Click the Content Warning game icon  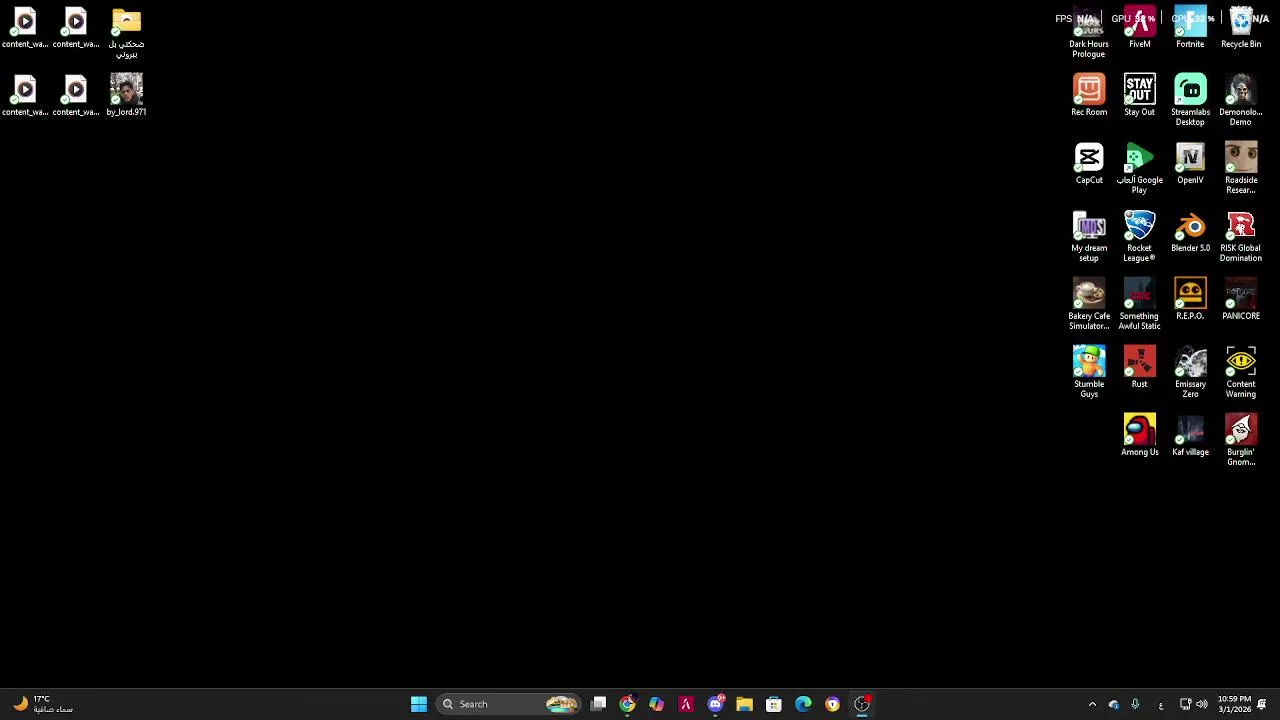pyautogui.click(x=1241, y=372)
